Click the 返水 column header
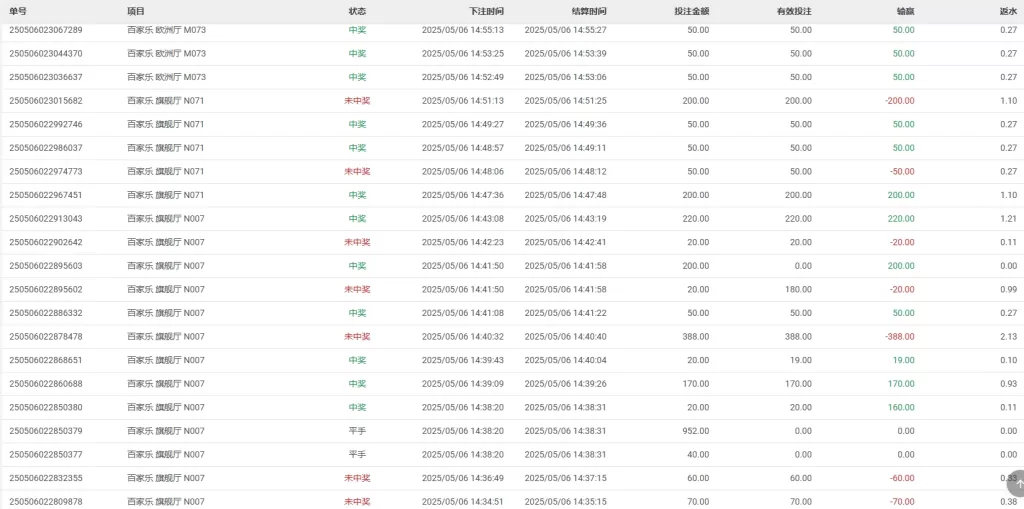Viewport: 1024px width, 509px height. click(x=1008, y=11)
